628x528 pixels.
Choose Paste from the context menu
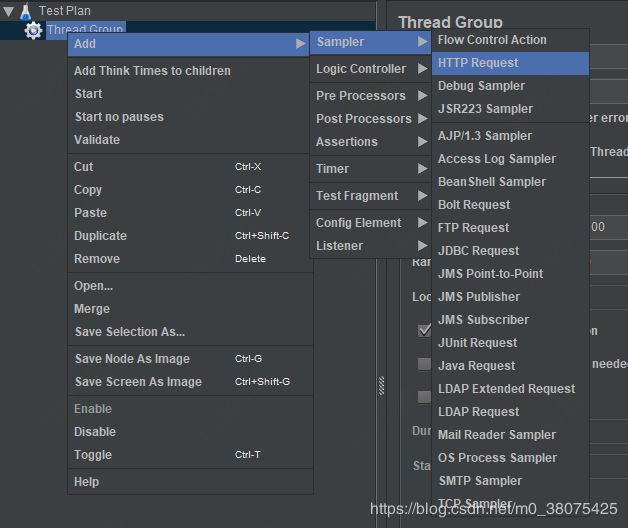189,213
